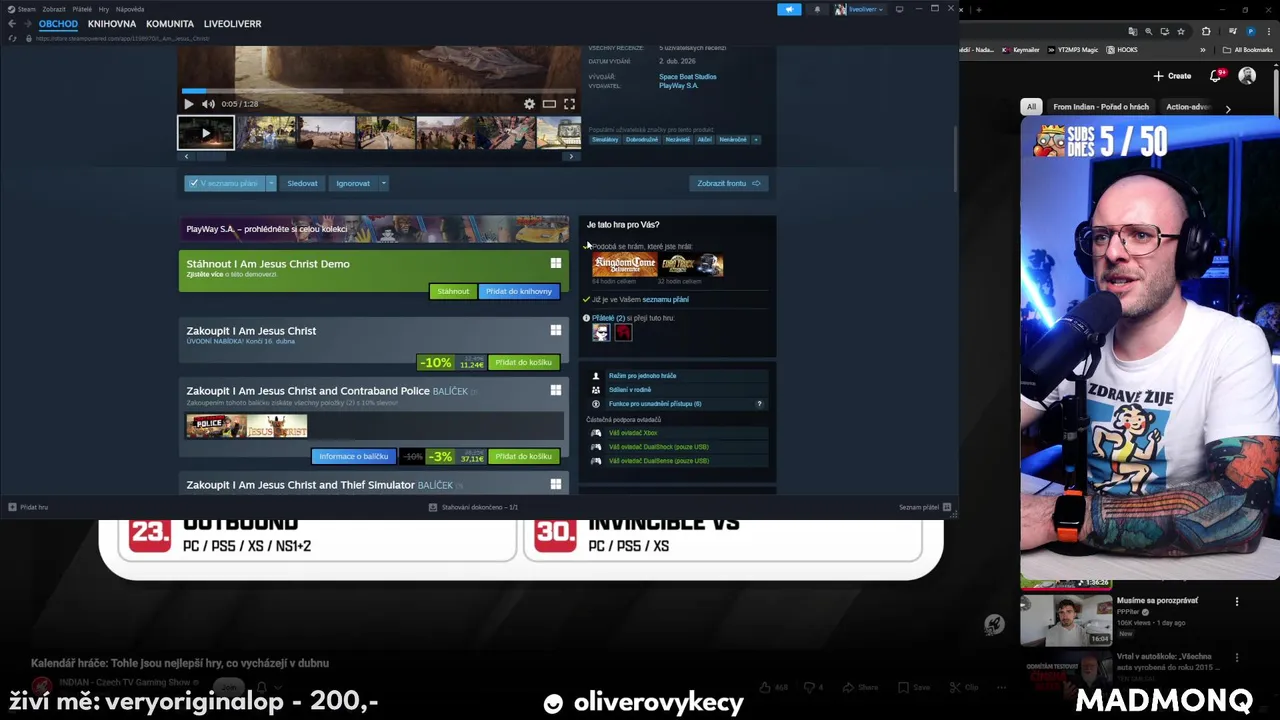Image resolution: width=1280 pixels, height=720 pixels.
Task: Click Přidat do knihovny button
Action: point(519,291)
